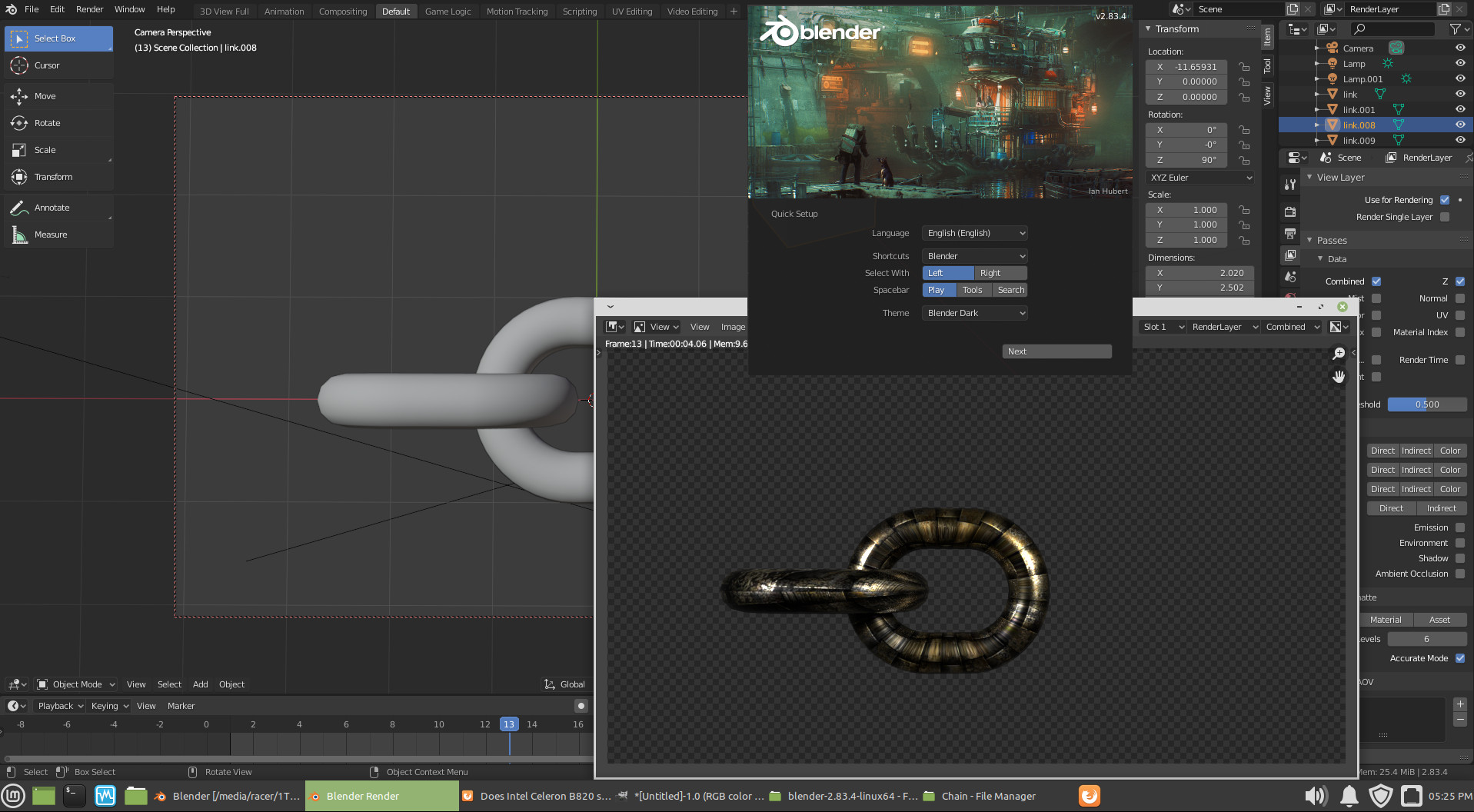Click the add AOV plus button
This screenshot has width=1474, height=812.
(x=1460, y=704)
